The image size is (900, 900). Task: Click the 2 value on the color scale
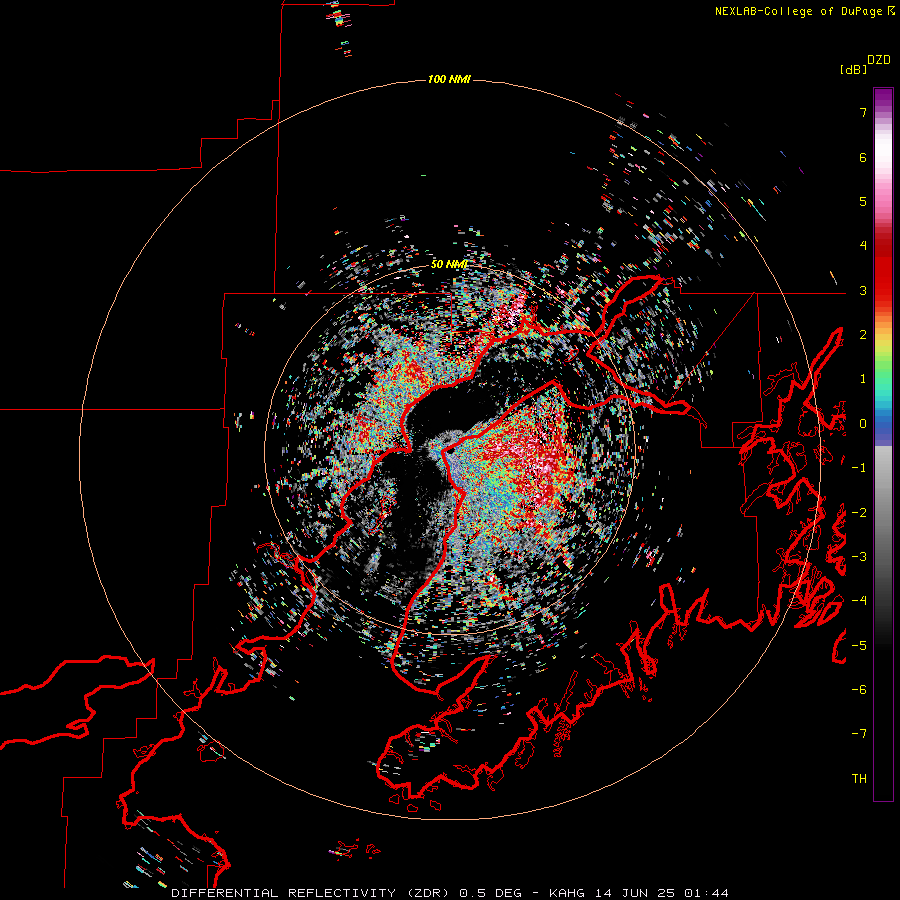pyautogui.click(x=863, y=335)
